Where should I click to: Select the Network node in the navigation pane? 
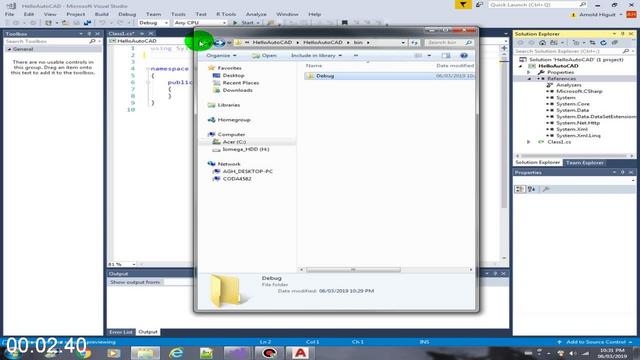[229, 164]
